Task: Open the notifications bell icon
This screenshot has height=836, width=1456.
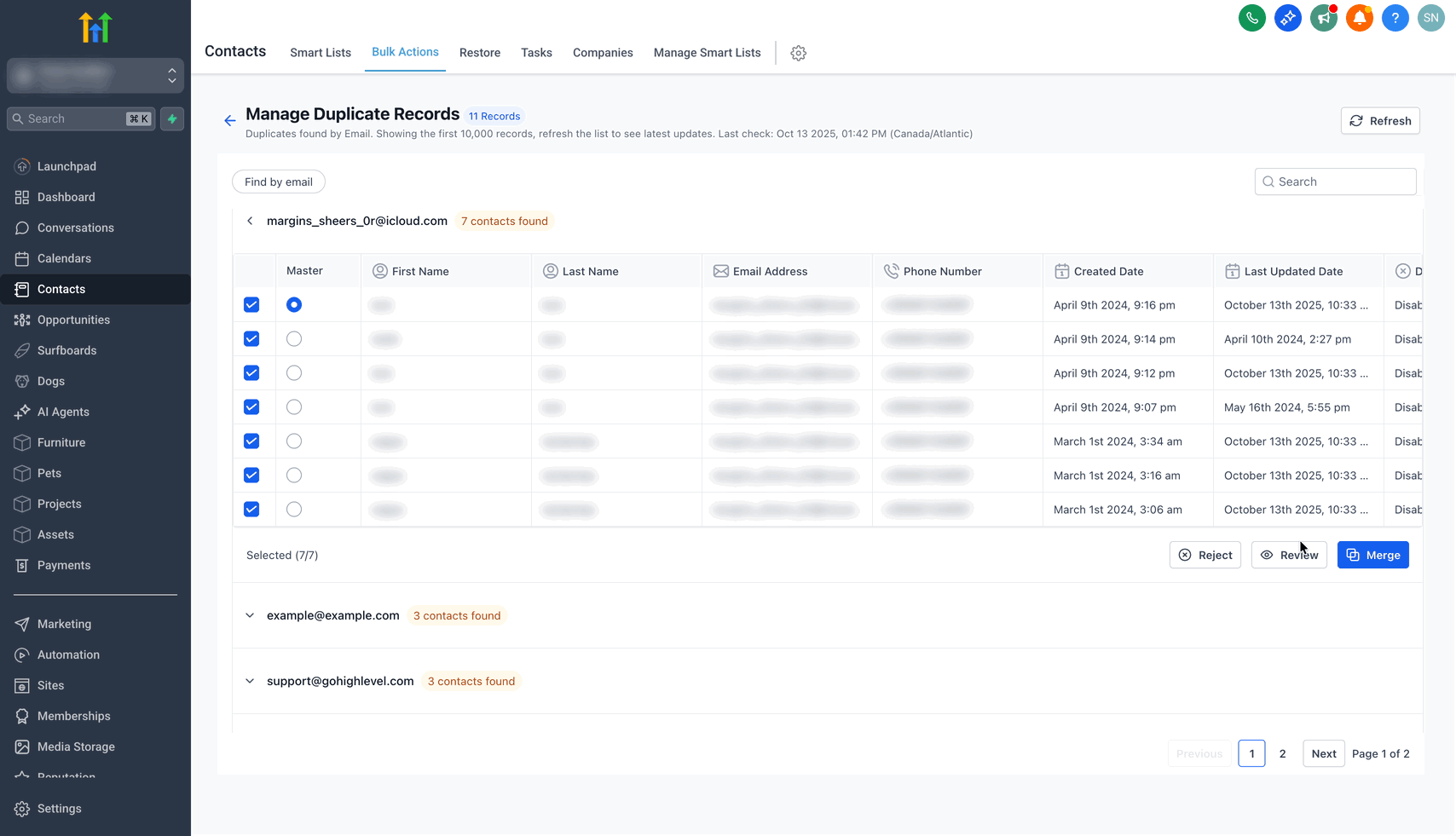Action: [1359, 18]
